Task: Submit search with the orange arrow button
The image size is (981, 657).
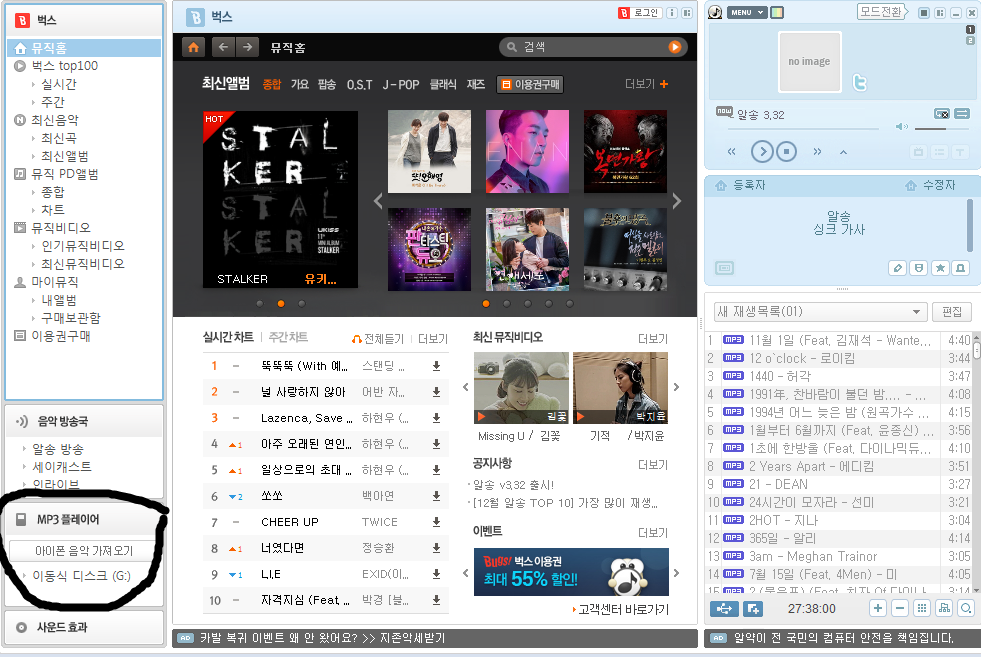Action: click(x=674, y=47)
